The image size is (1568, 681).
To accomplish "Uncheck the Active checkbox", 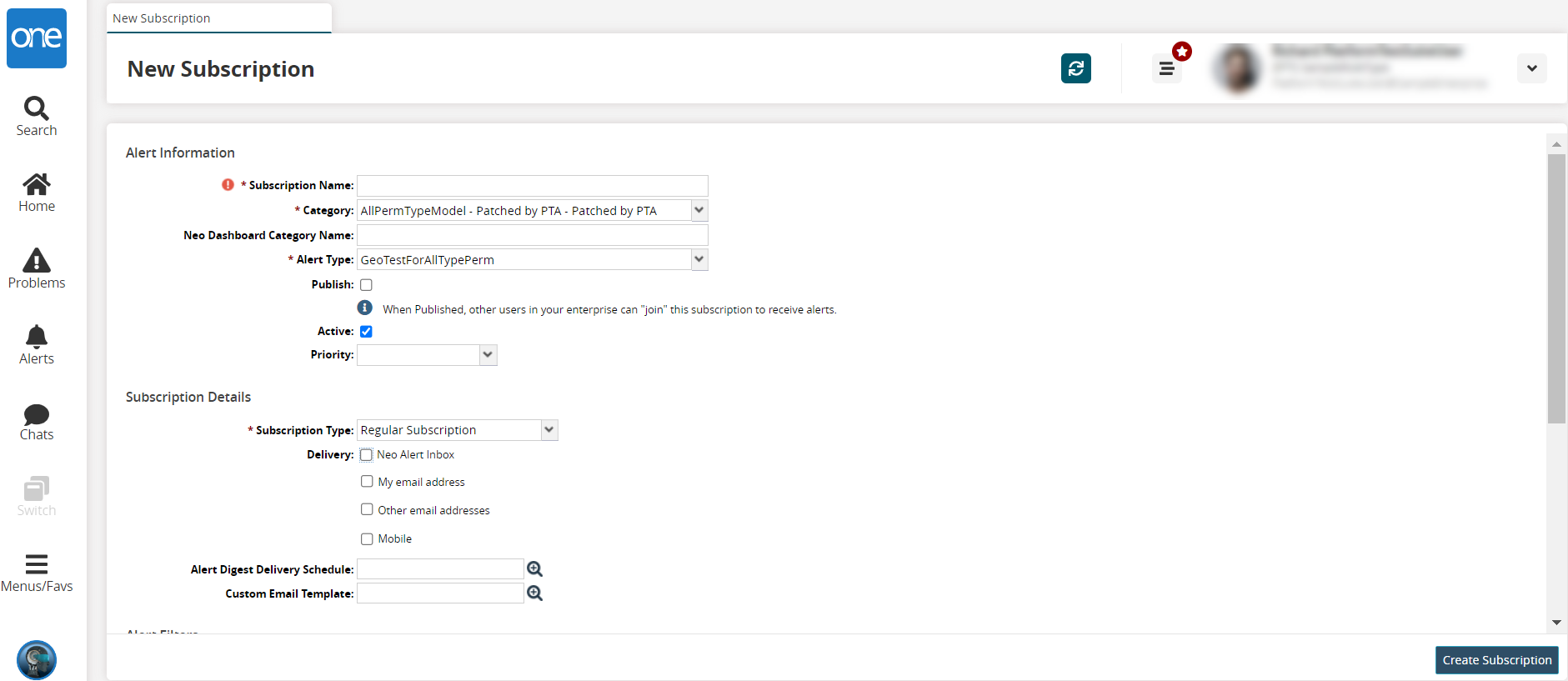I will click(x=366, y=332).
